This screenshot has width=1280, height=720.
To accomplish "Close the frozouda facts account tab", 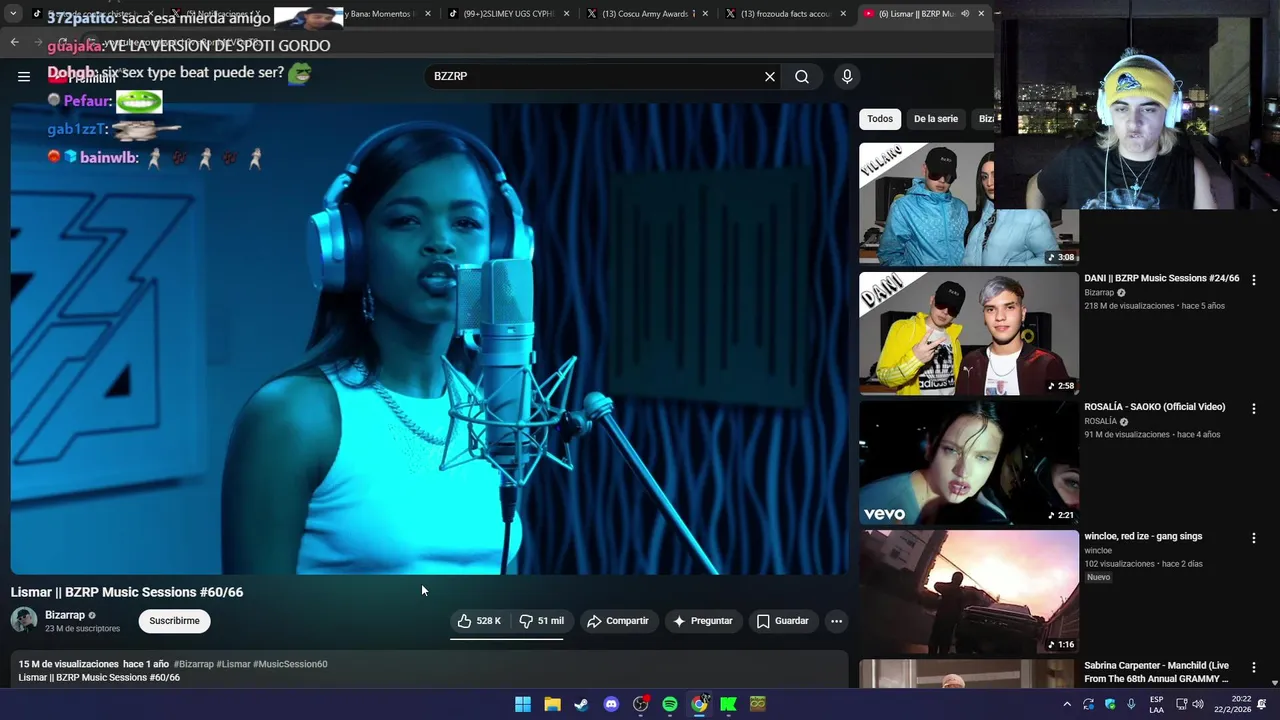I will point(843,14).
